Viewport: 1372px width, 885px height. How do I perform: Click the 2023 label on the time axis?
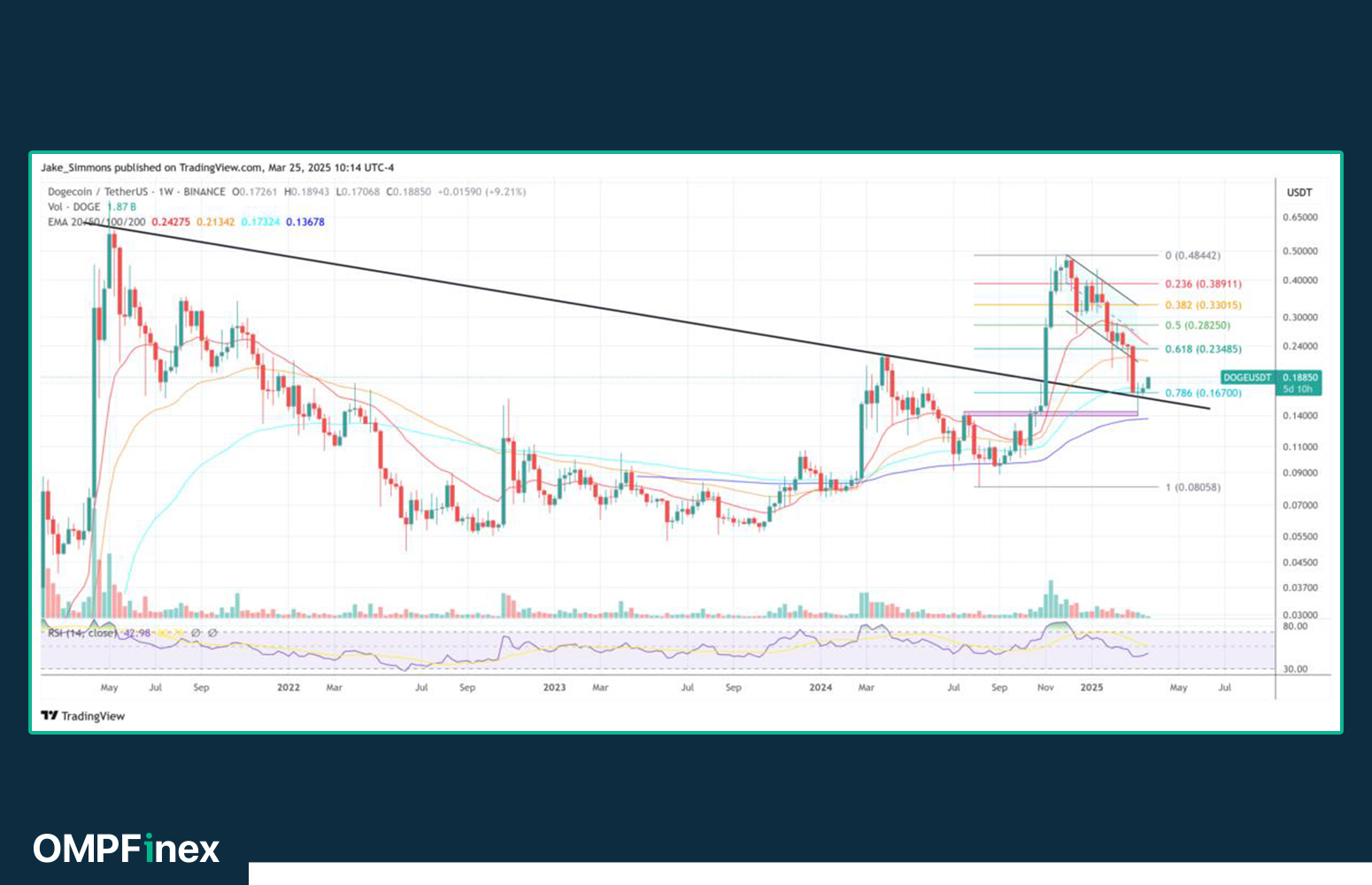tap(554, 688)
